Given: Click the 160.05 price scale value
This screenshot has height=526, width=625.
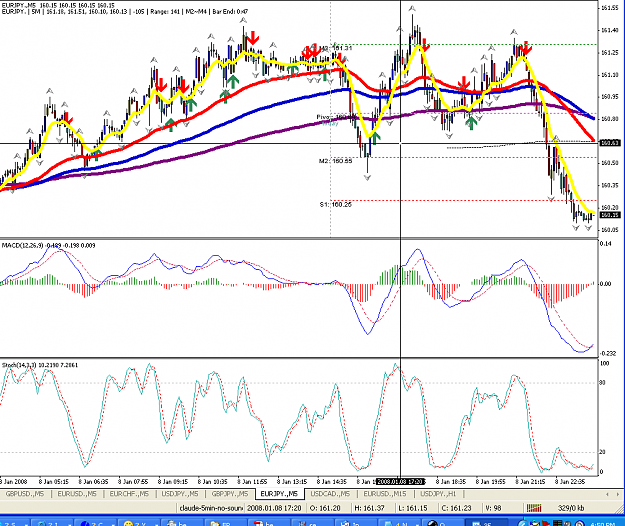Looking at the screenshot, I should [610, 230].
